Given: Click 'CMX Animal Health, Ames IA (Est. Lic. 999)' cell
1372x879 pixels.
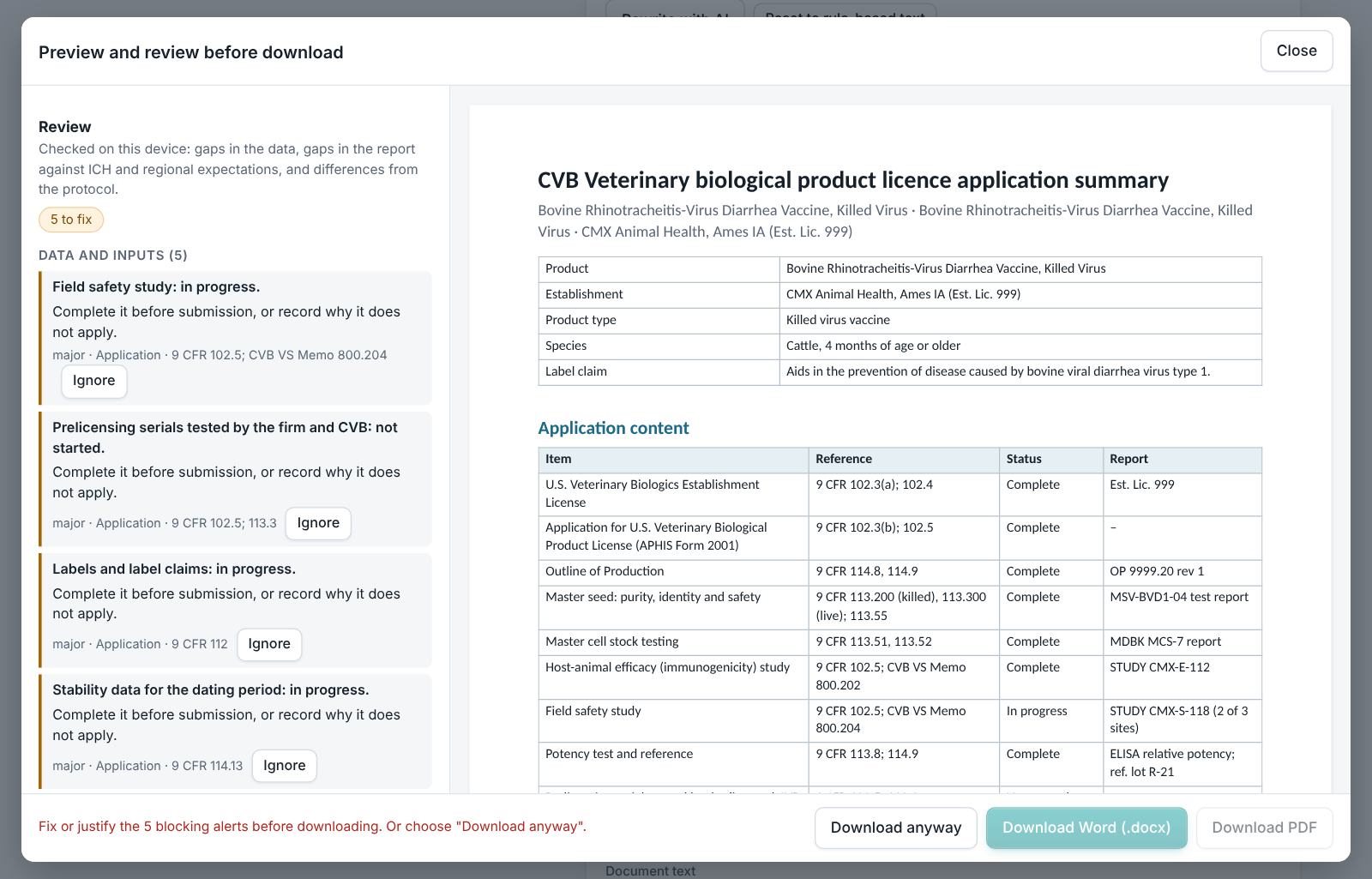Looking at the screenshot, I should tap(1020, 294).
